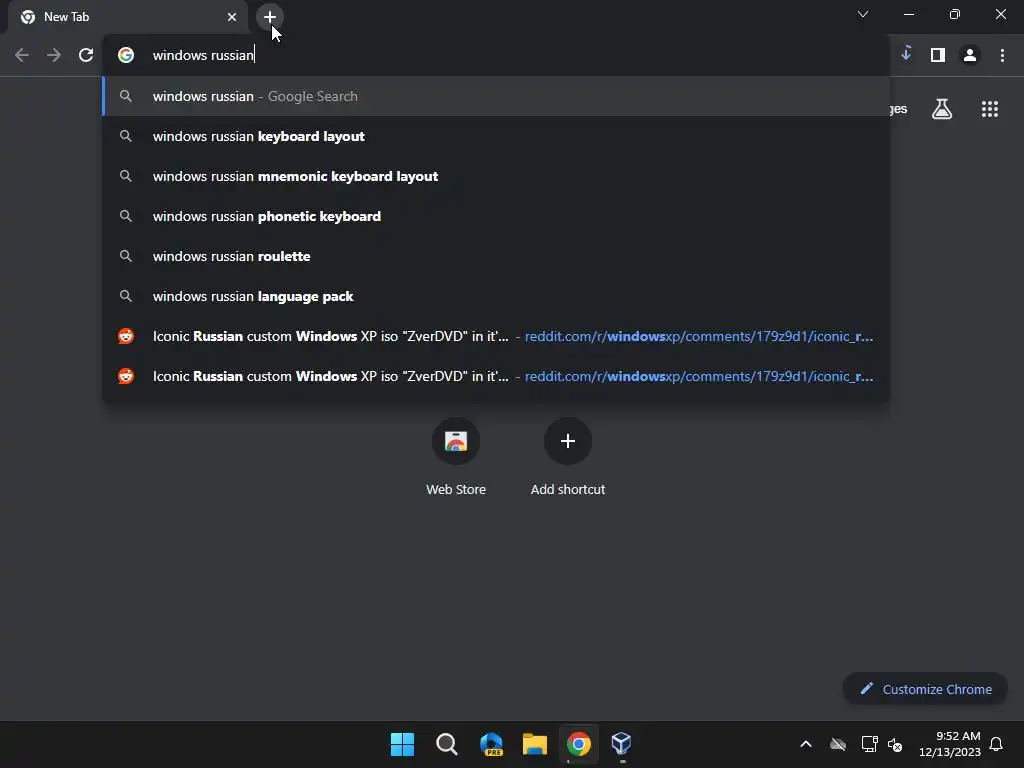
Task: Click the muted volume tray icon
Action: coord(895,744)
